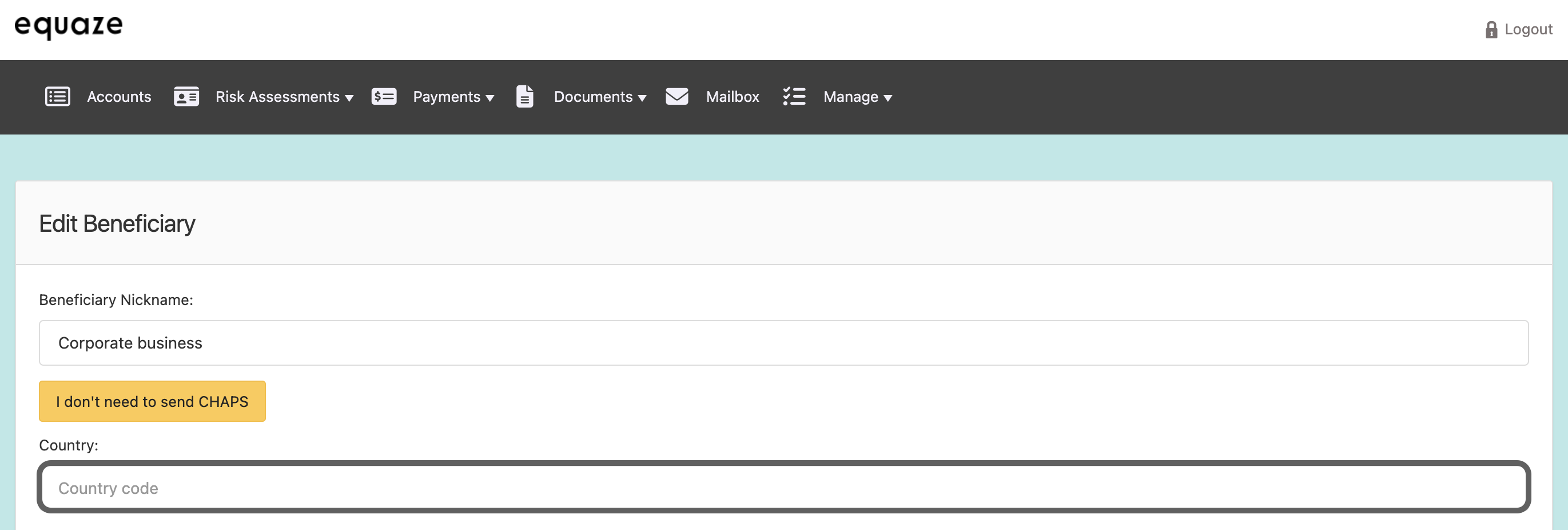Click the Payments dollar bill icon
This screenshot has height=530, width=1568.
point(384,97)
